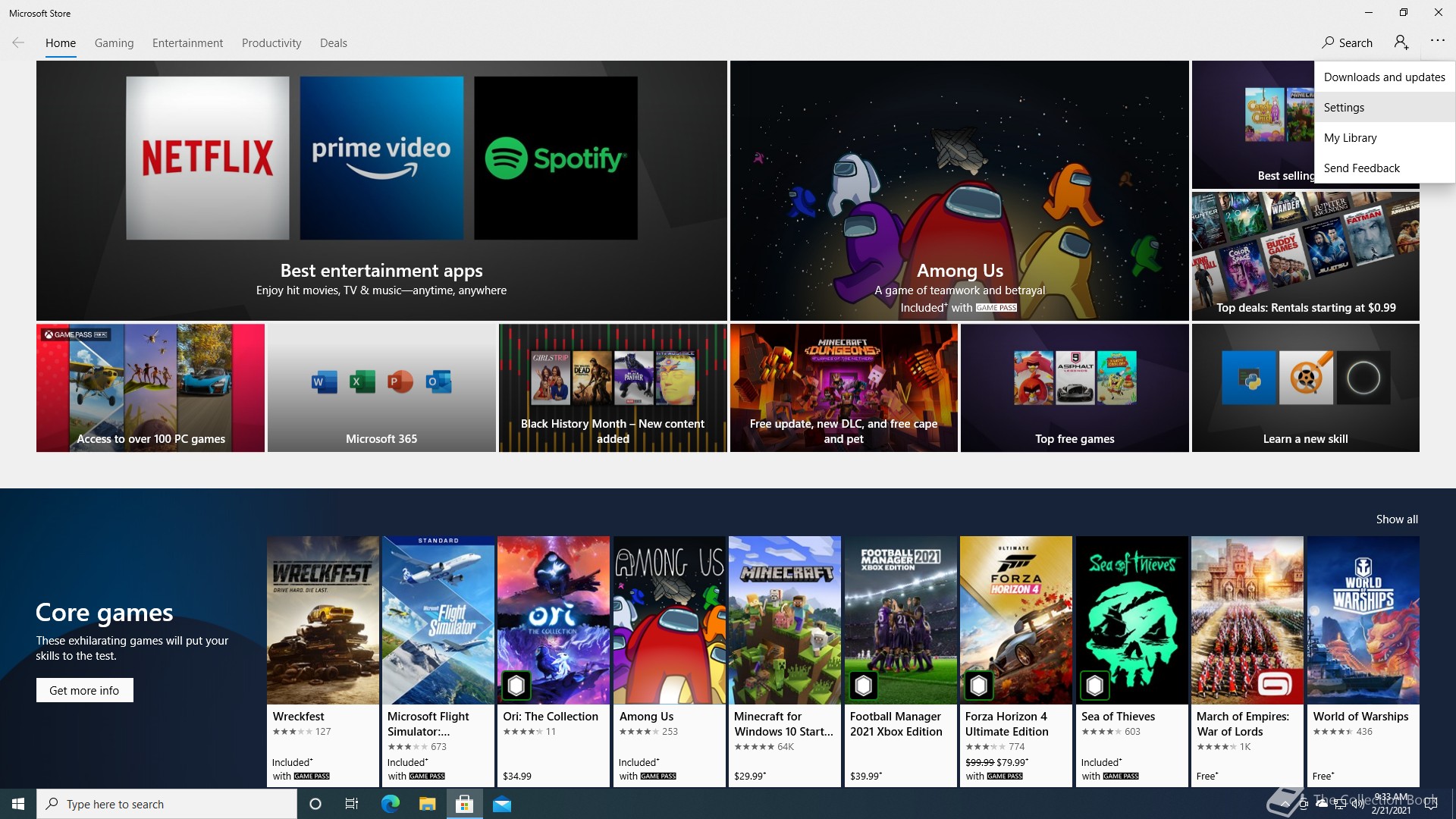Click the network tray icon

point(1339,804)
